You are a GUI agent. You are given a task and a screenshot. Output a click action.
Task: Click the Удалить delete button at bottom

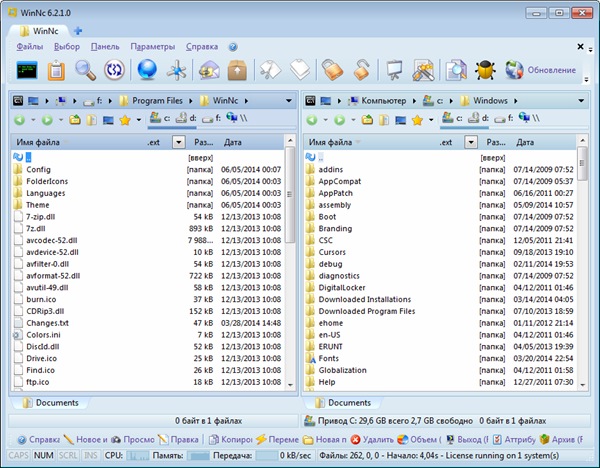(376, 439)
